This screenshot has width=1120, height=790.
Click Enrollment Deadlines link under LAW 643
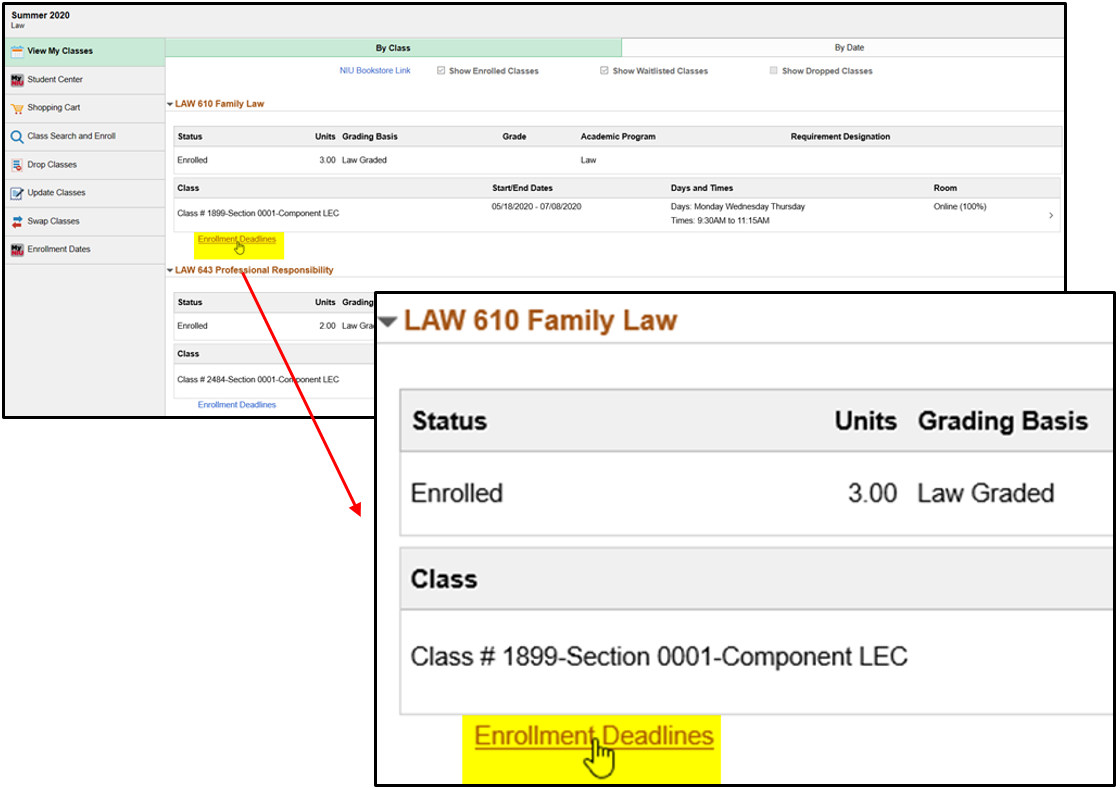[237, 405]
